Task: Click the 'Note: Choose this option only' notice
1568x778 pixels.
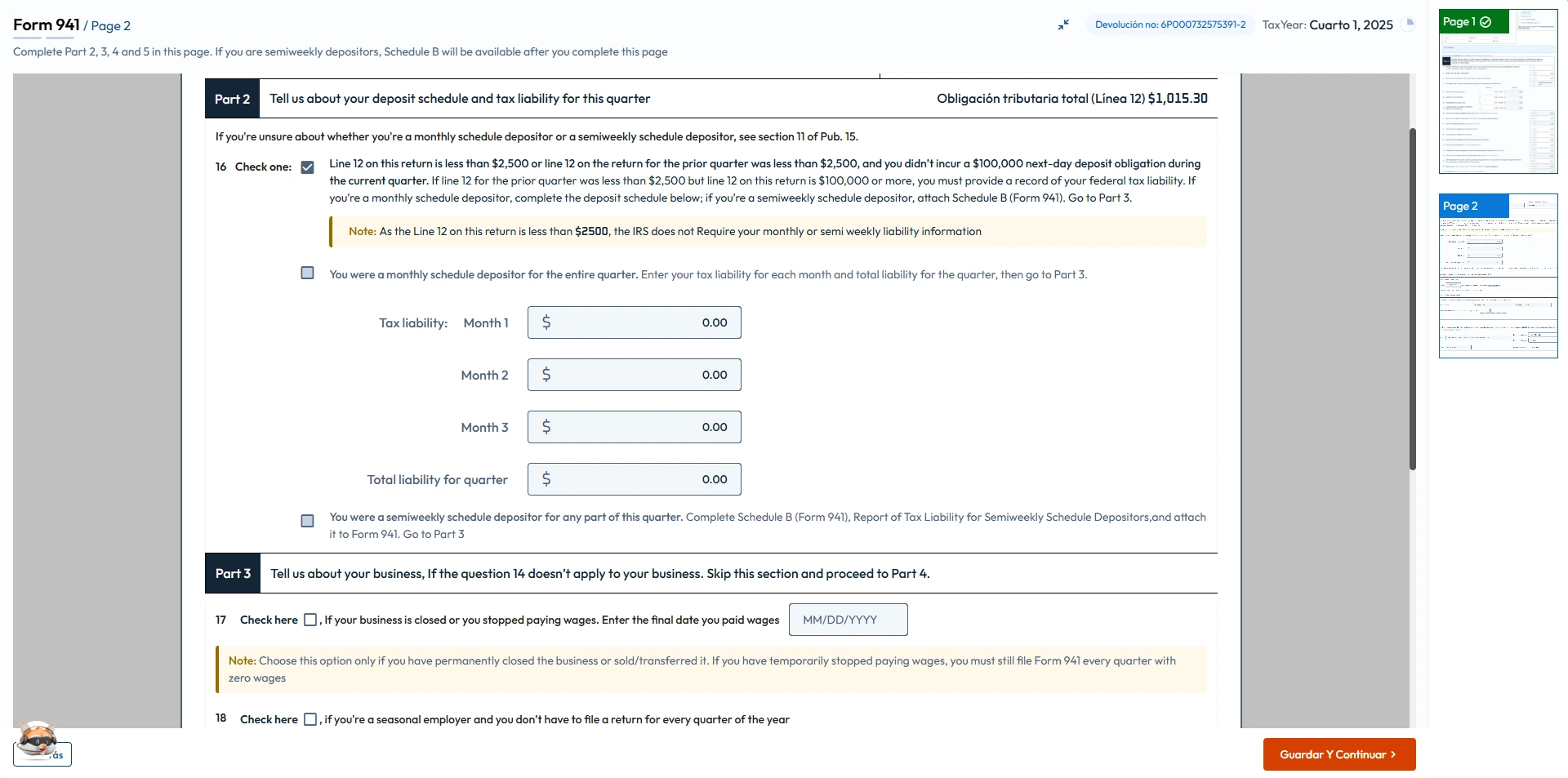Action: pyautogui.click(x=711, y=669)
